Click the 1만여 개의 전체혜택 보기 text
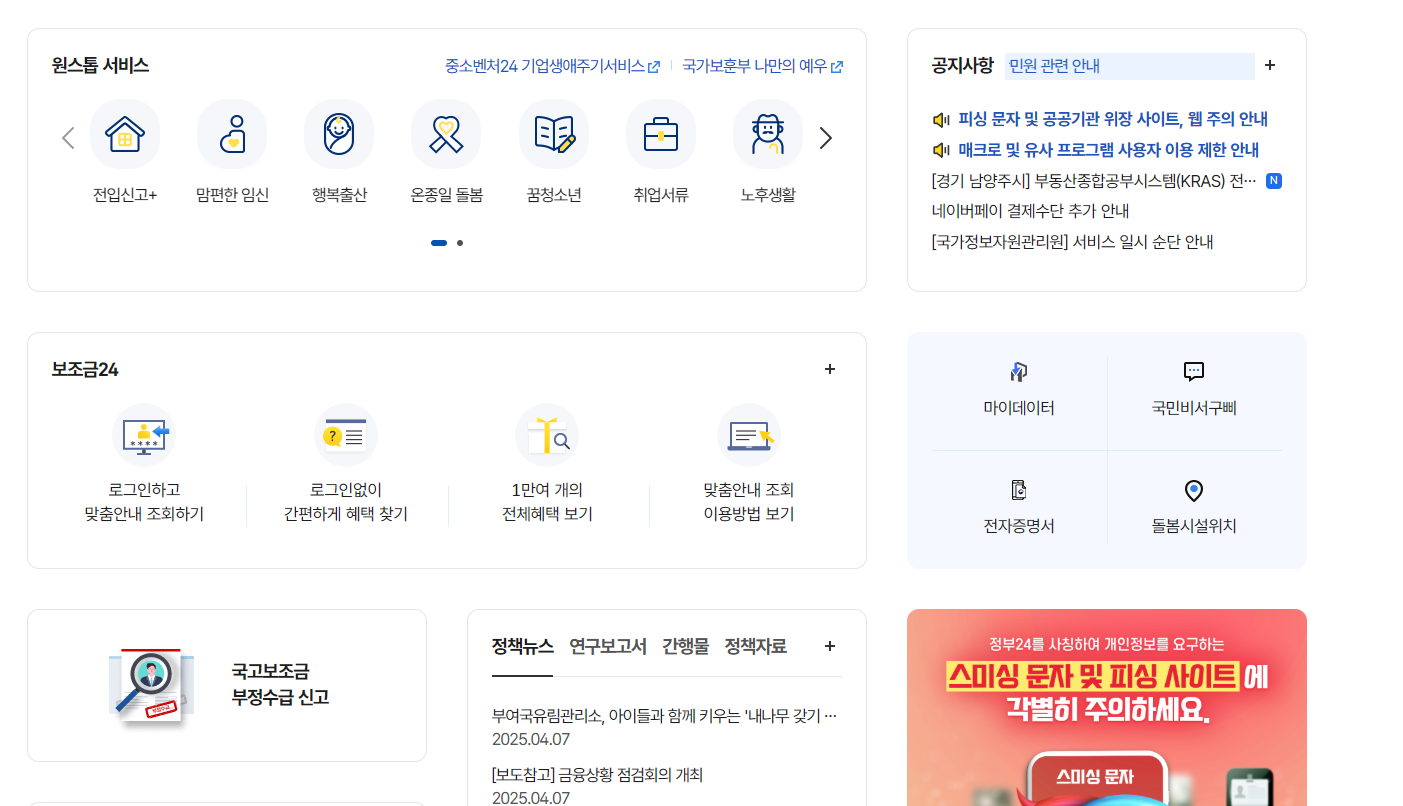The height and width of the screenshot is (806, 1403). pyautogui.click(x=547, y=502)
